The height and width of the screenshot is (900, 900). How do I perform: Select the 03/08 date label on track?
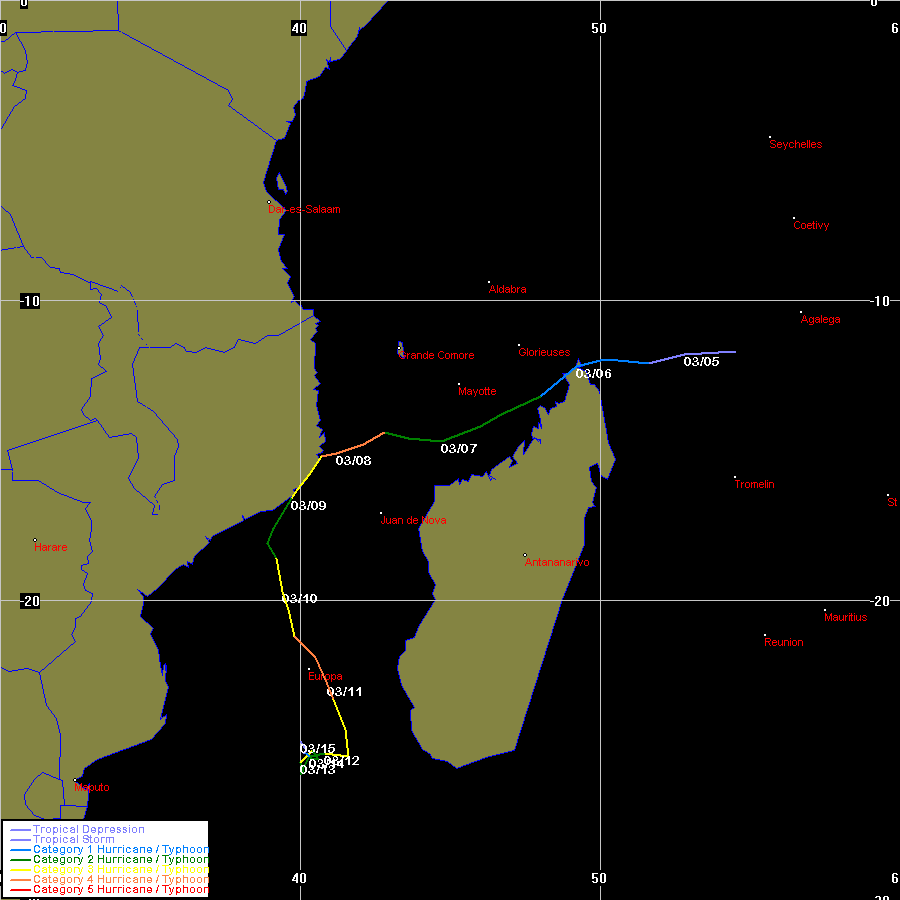coord(353,460)
